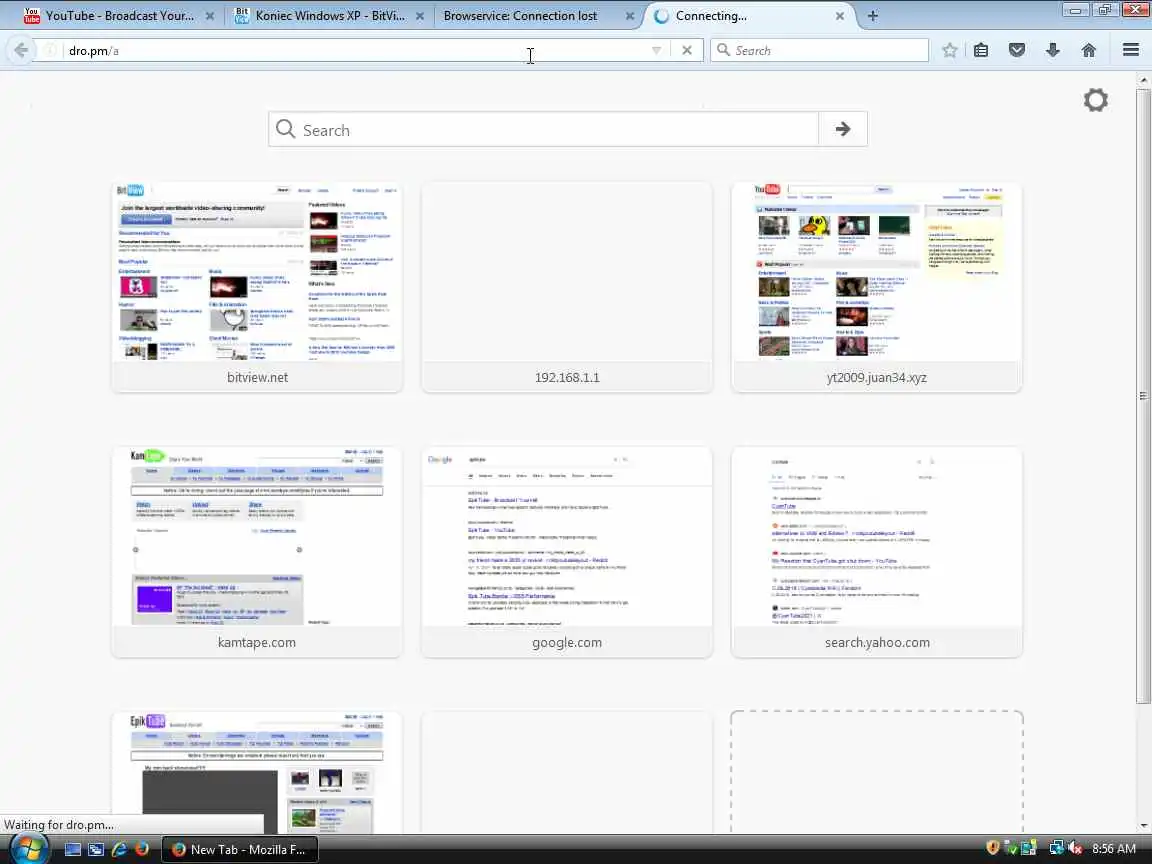
Task: Open Windows Start orb
Action: 29,849
